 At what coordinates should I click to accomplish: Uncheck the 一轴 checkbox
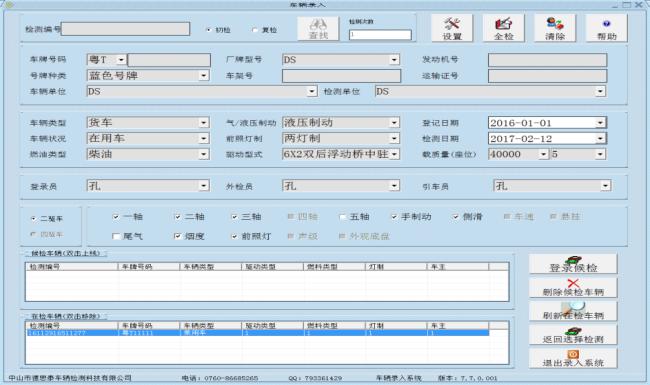(116, 217)
